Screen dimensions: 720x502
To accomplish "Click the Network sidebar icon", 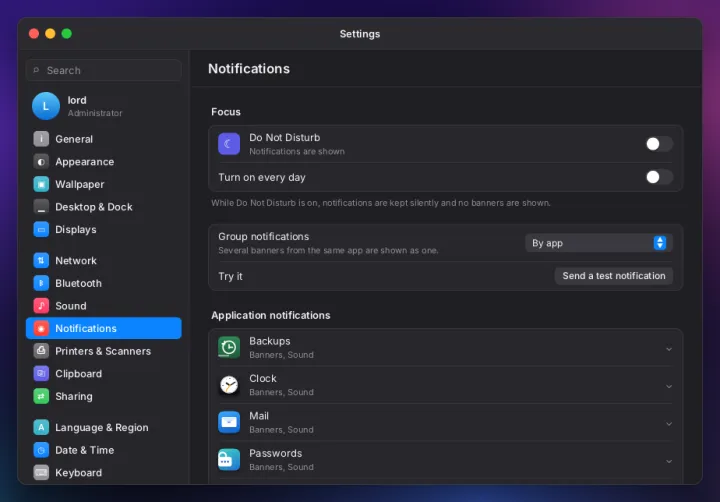I will (x=41, y=260).
